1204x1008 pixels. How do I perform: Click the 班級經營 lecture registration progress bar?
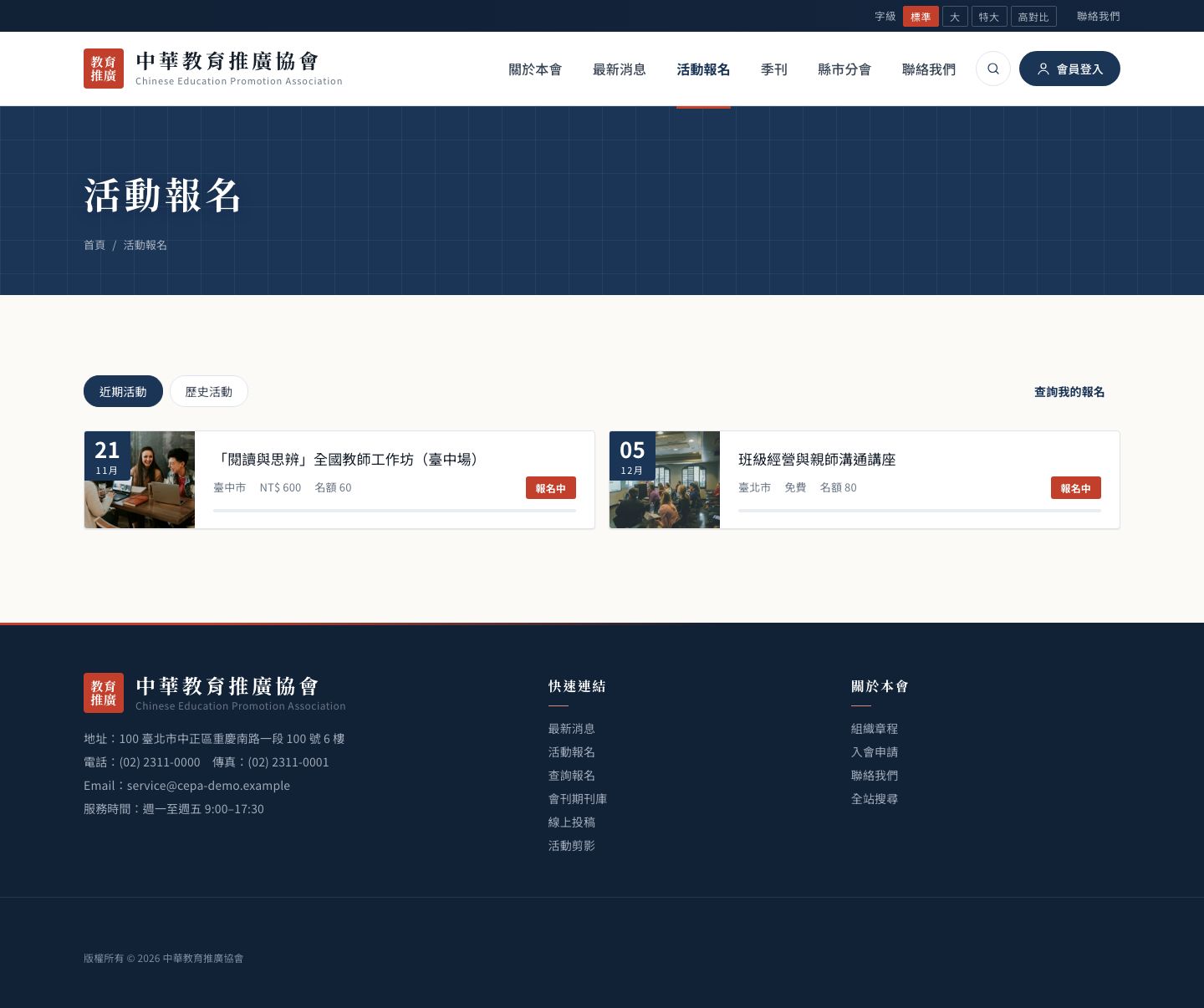pos(920,510)
